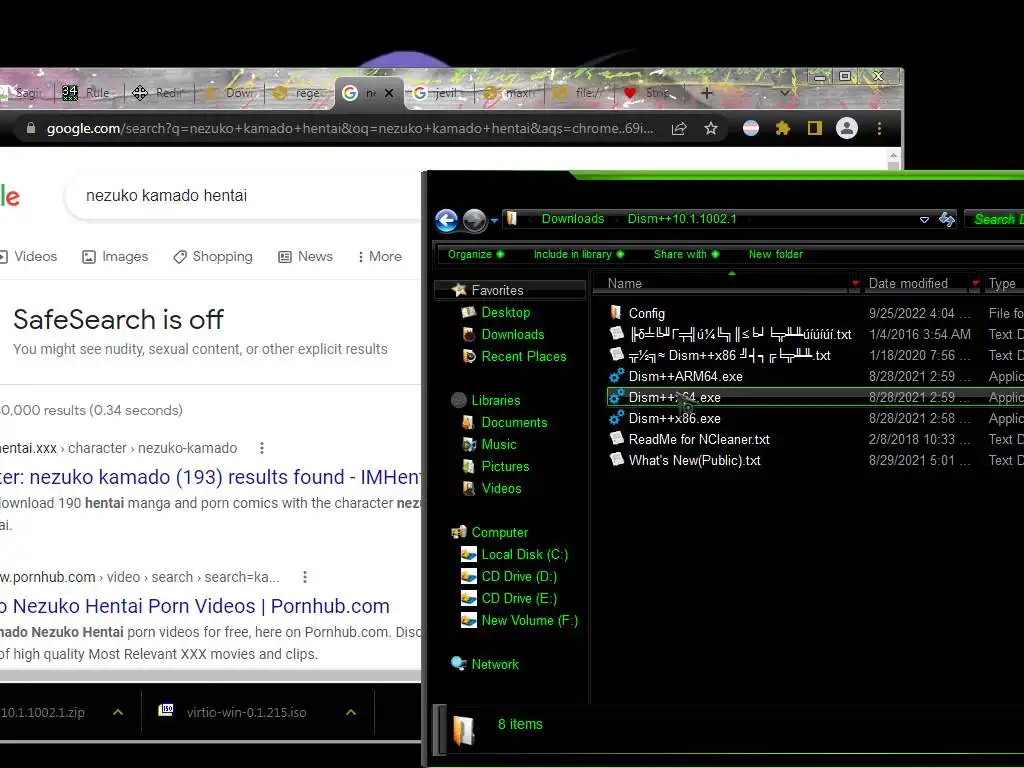Switch to the Redir browser tab

tap(160, 93)
